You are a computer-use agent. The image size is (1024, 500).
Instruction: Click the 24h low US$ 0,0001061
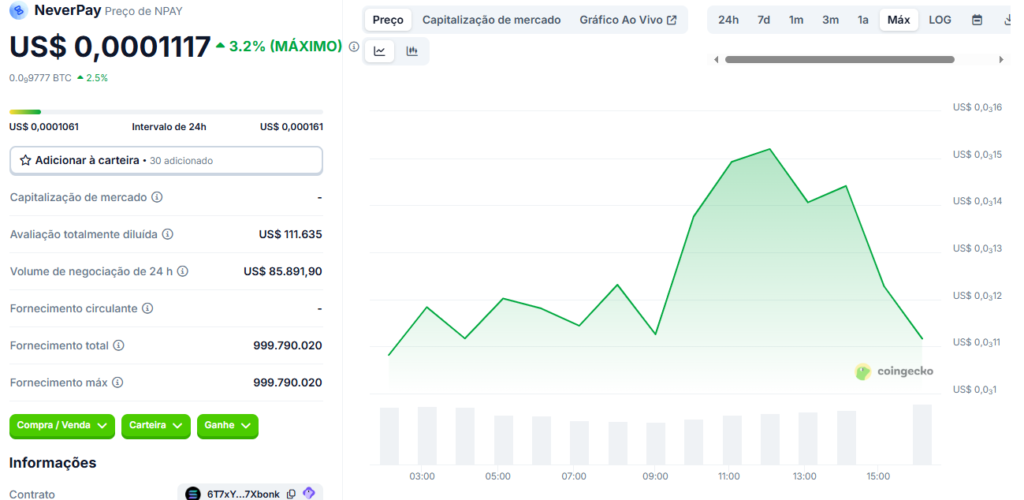[x=44, y=127]
